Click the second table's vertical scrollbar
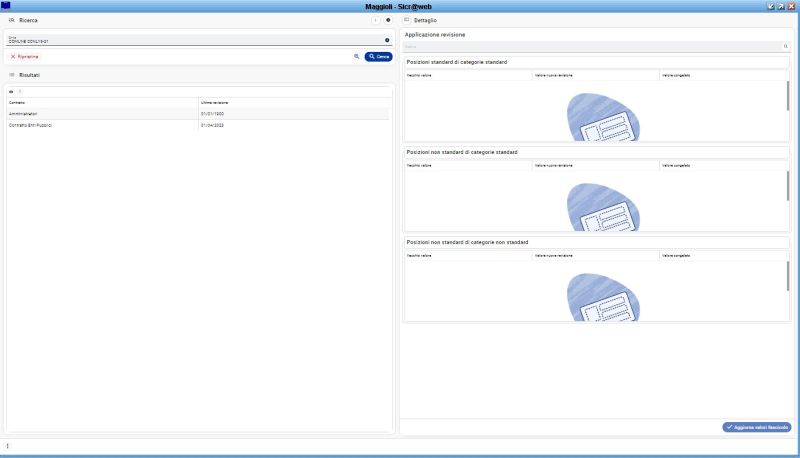 point(788,186)
